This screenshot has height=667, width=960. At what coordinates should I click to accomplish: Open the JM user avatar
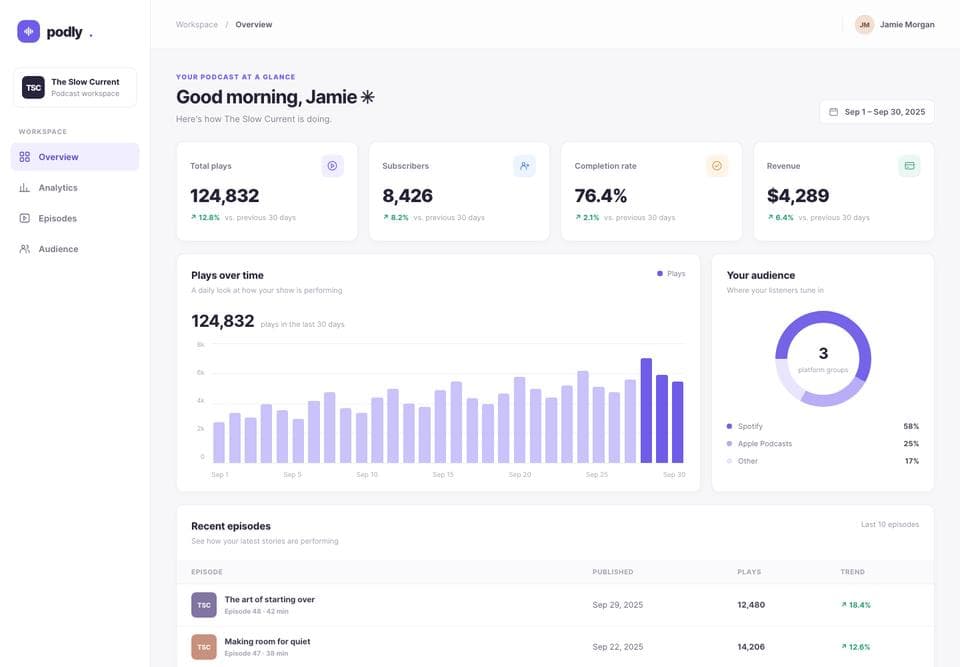(x=864, y=24)
